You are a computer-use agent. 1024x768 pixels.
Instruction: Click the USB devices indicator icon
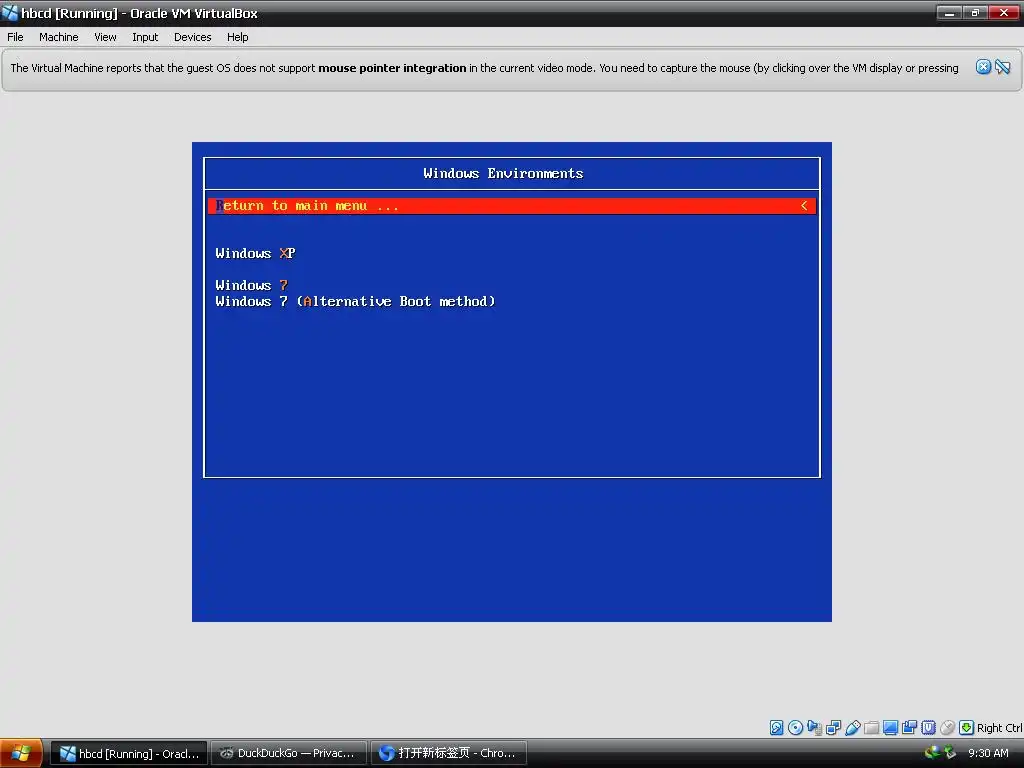coord(852,728)
